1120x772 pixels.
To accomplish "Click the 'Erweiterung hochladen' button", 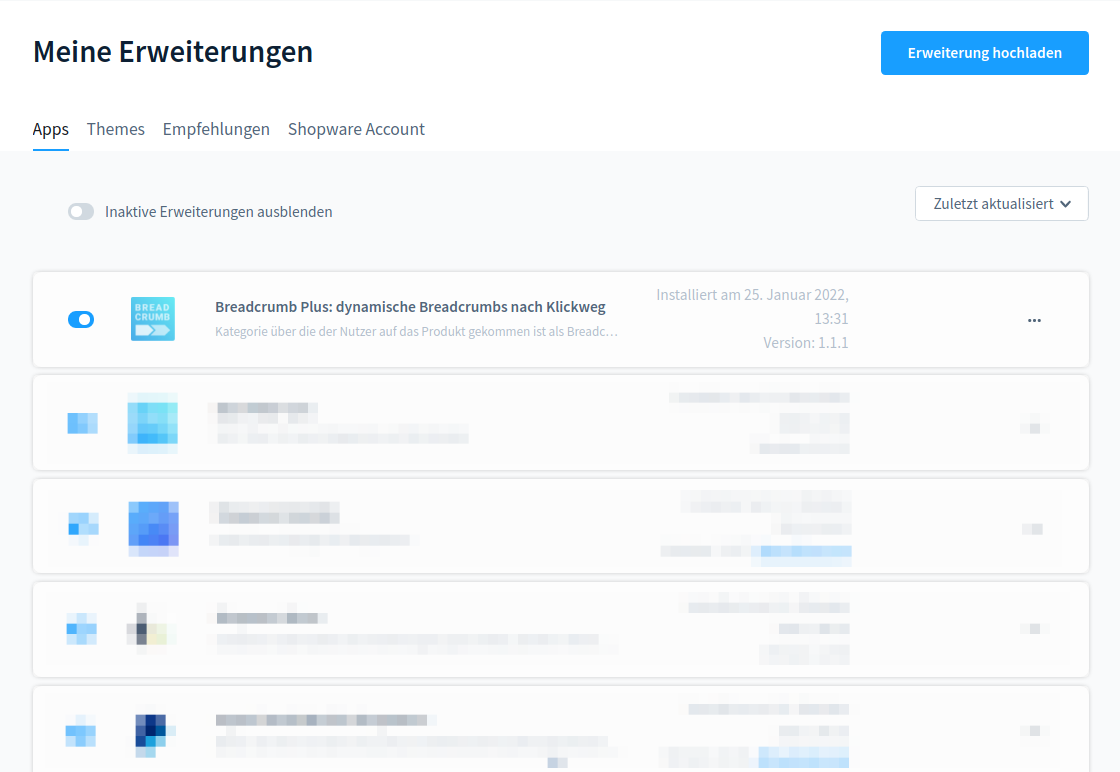I will click(x=984, y=53).
